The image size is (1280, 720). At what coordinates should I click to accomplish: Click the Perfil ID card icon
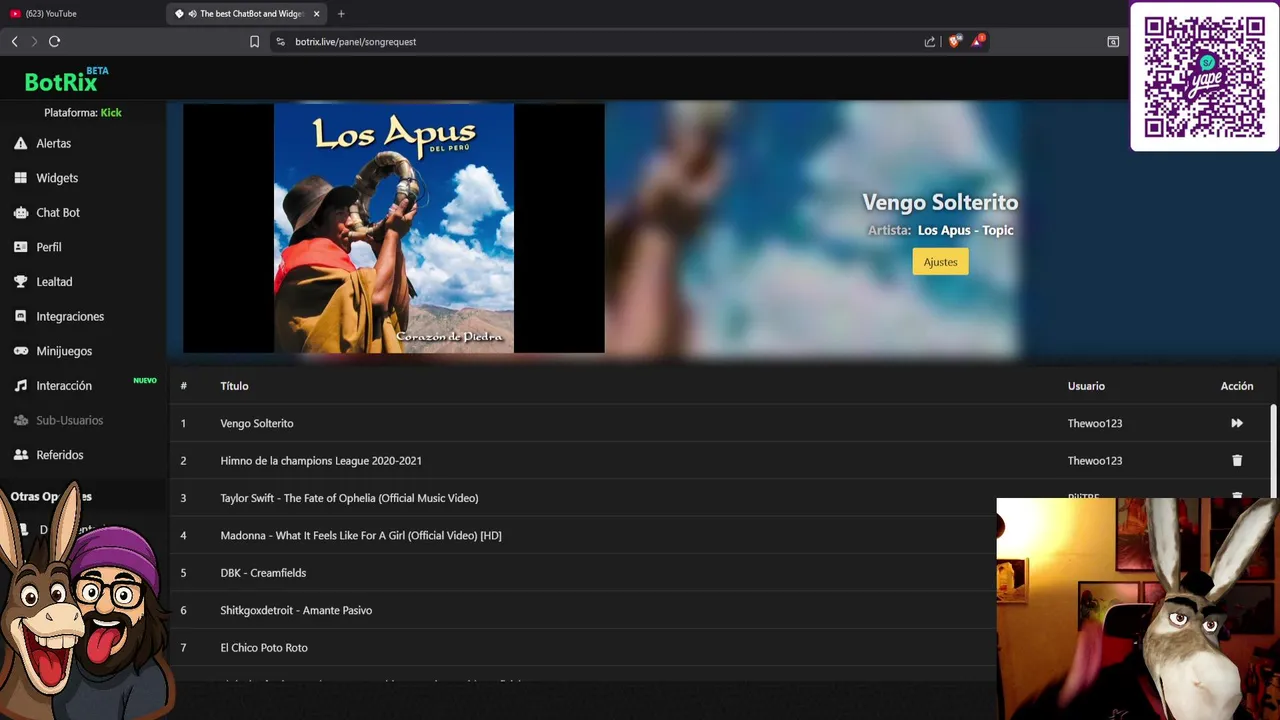pyautogui.click(x=20, y=247)
